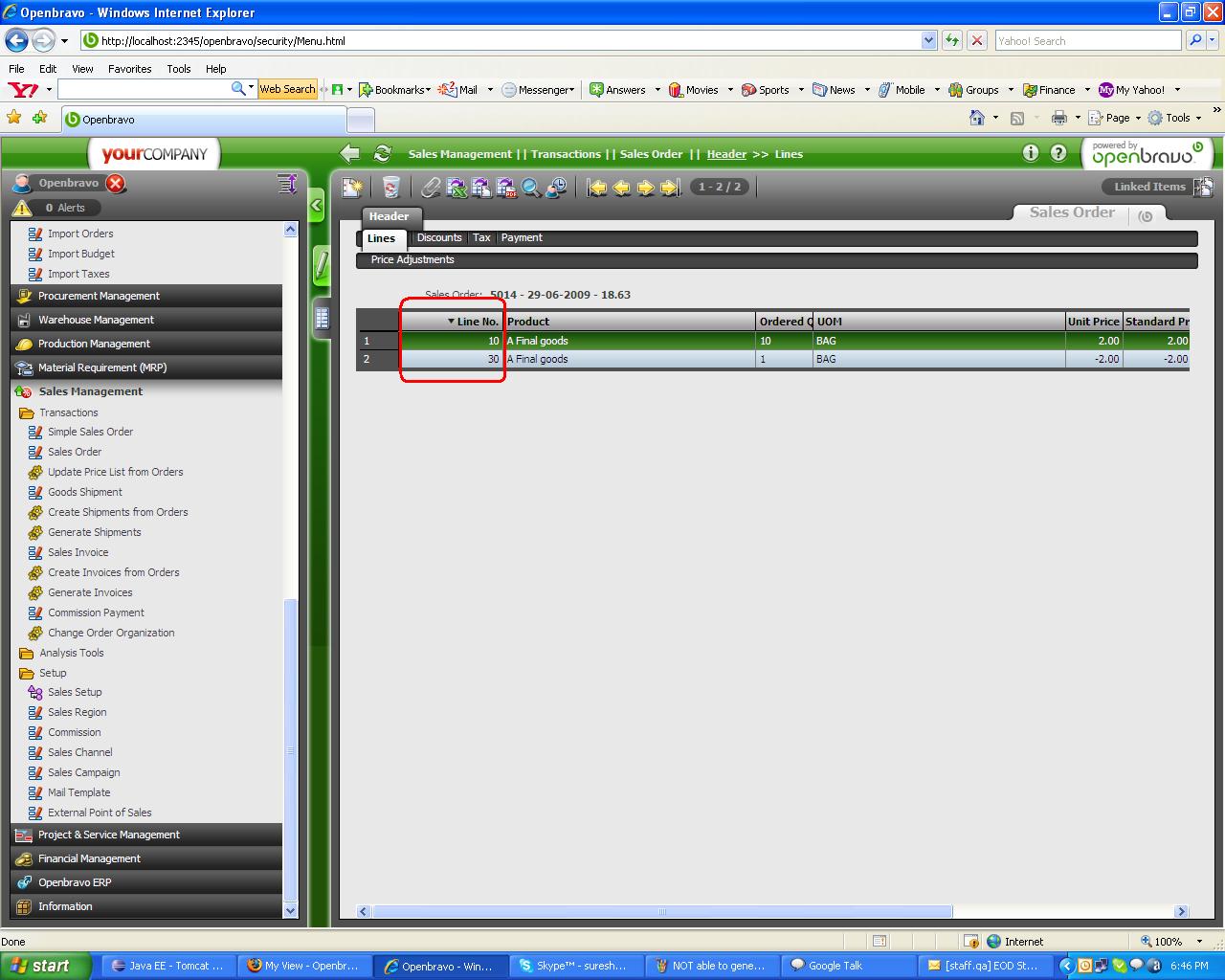Viewport: 1225px width, 980px height.
Task: Open the Price Adjustments tab
Action: tap(412, 259)
